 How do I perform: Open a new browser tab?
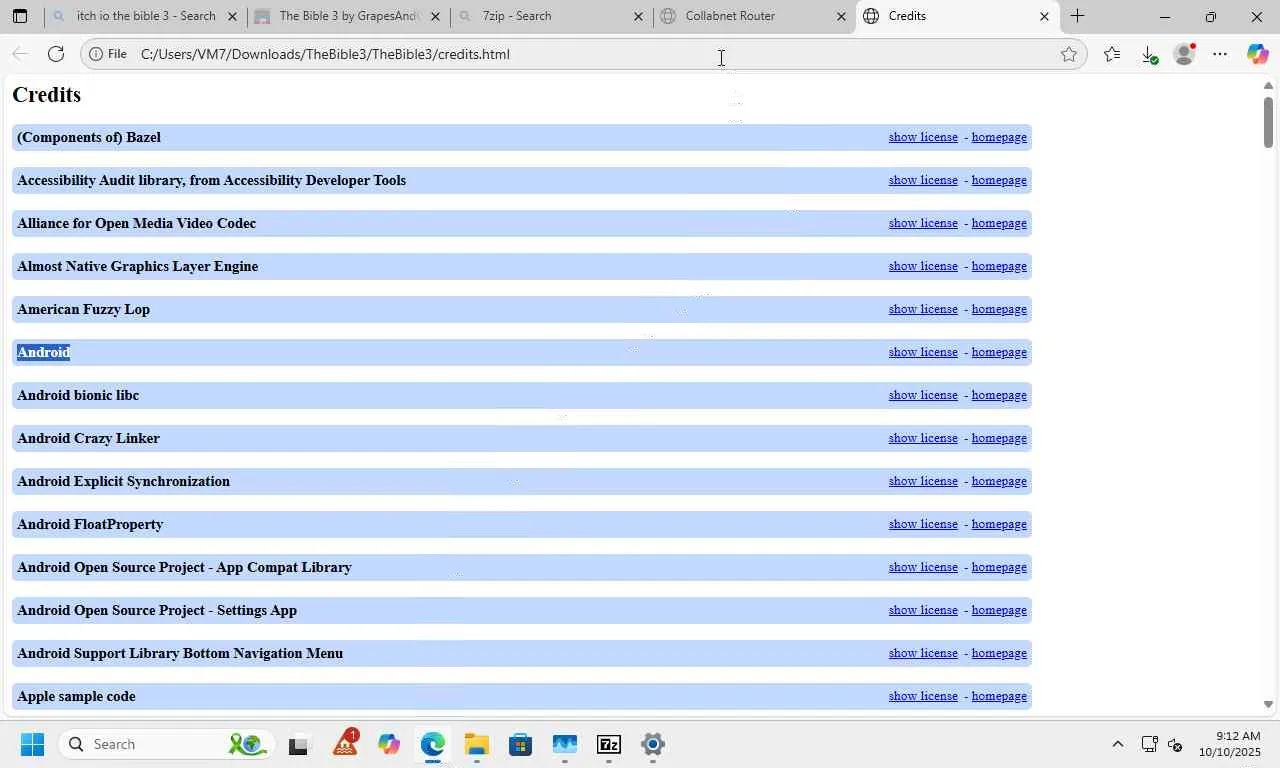point(1077,16)
